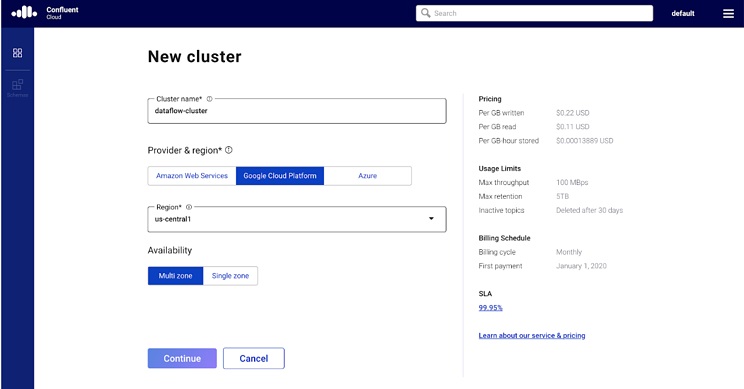744x389 pixels.
Task: Choose Multi zone availability
Action: [x=176, y=276]
